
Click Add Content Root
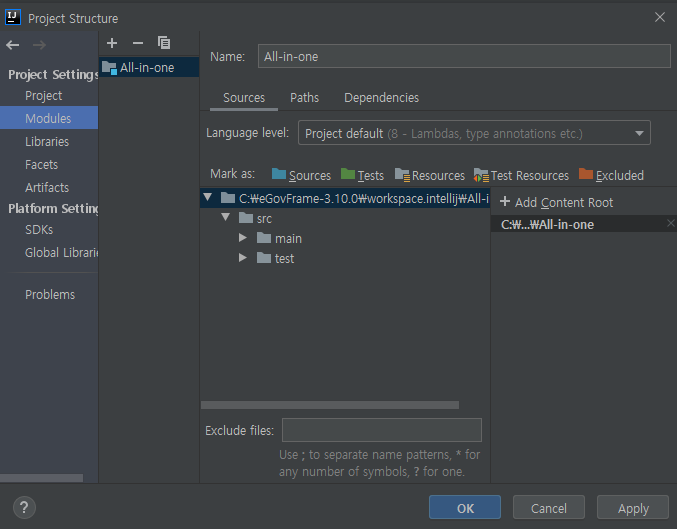point(555,202)
